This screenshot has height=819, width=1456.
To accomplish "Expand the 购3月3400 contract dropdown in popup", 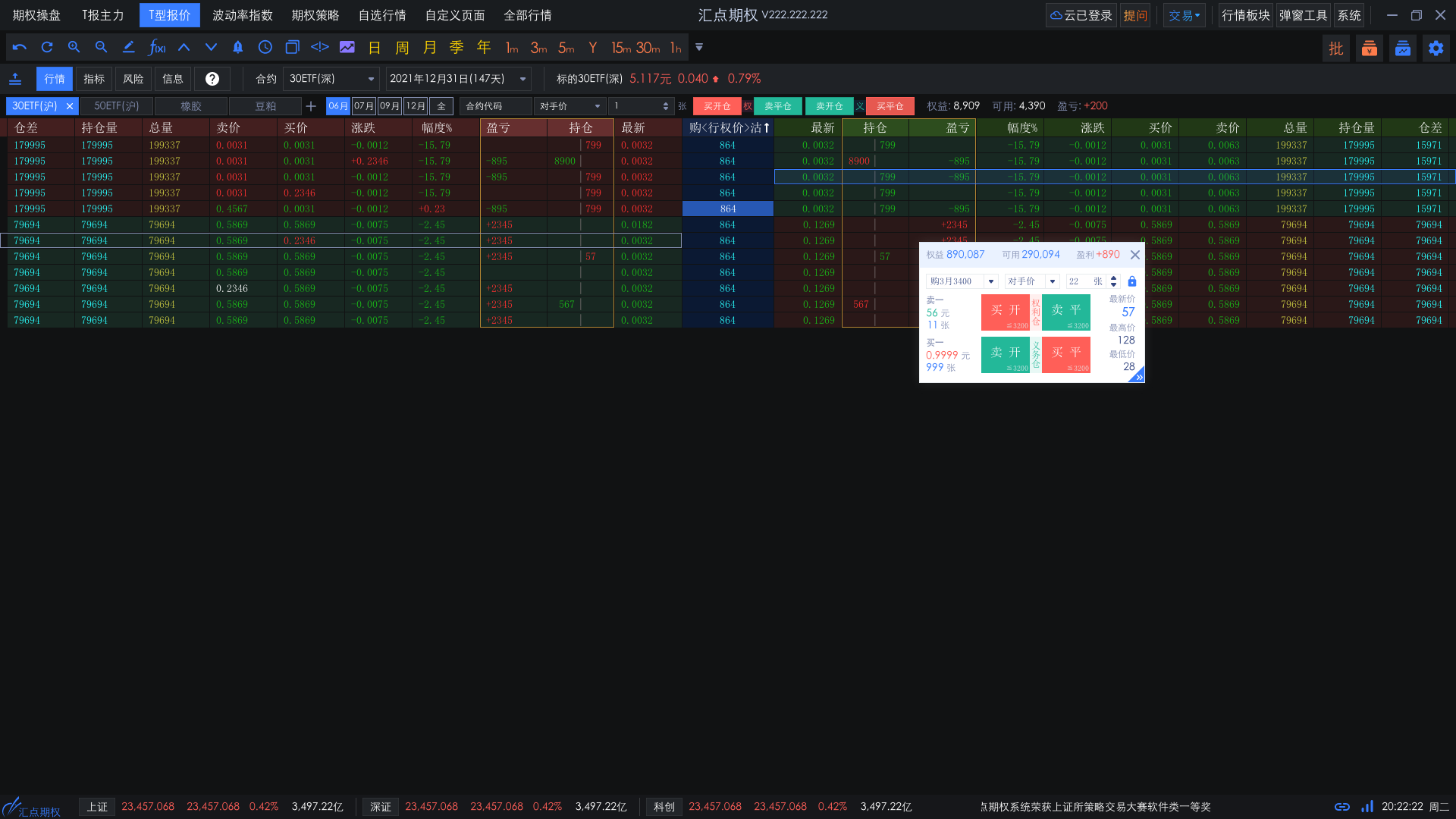I will coord(990,281).
